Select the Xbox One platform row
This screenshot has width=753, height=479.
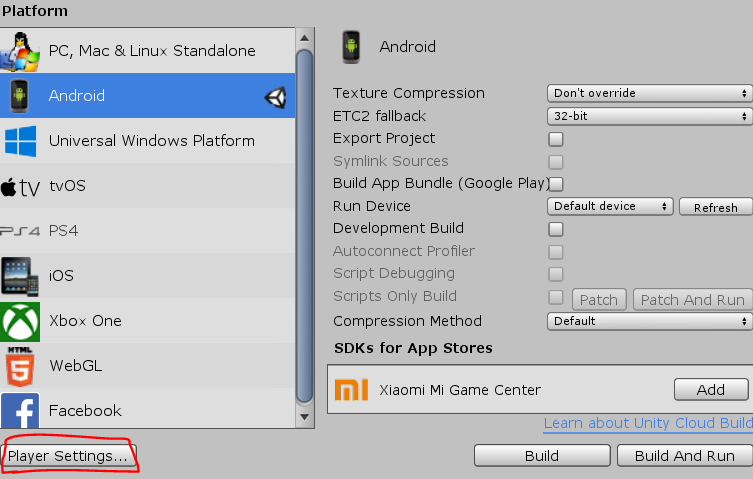147,320
